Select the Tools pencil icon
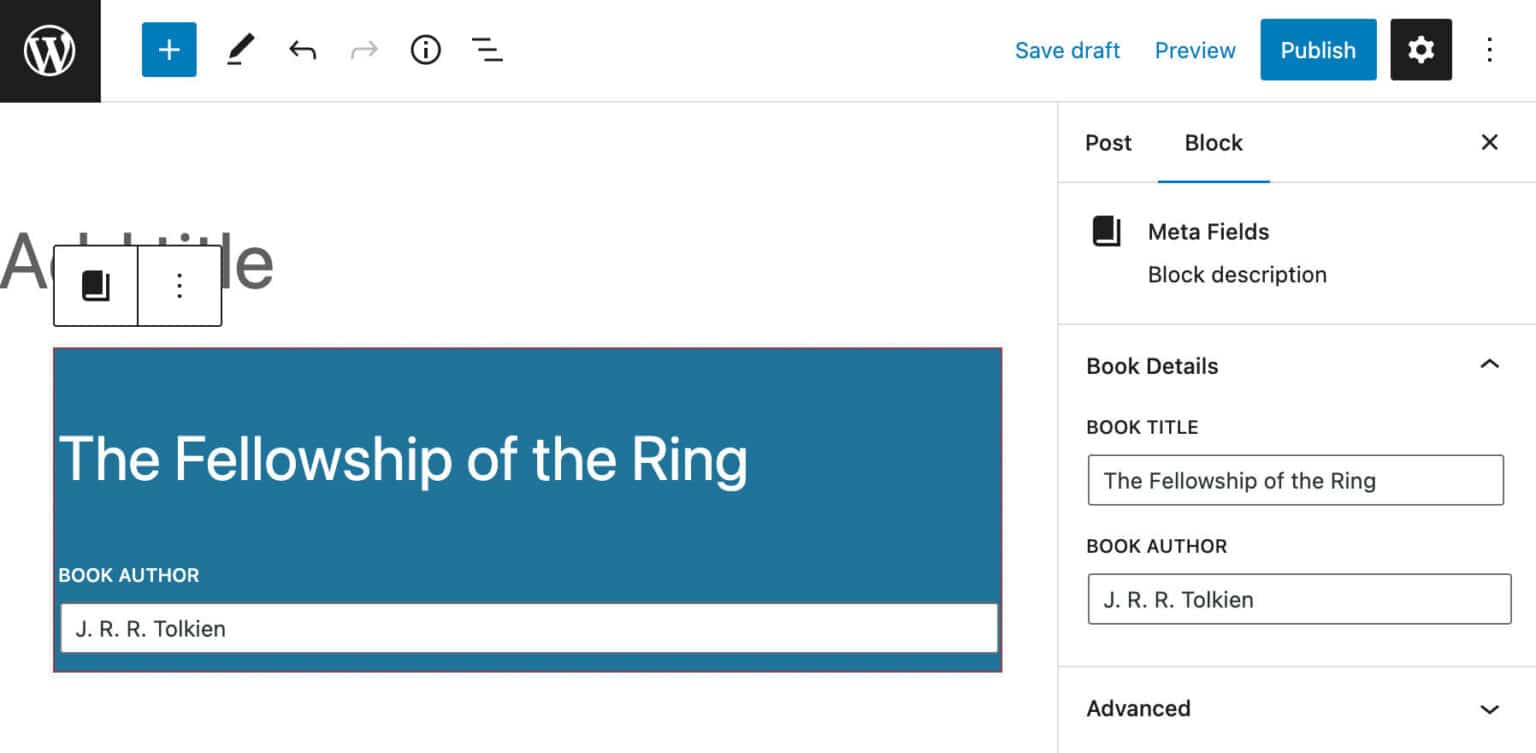 (x=240, y=49)
